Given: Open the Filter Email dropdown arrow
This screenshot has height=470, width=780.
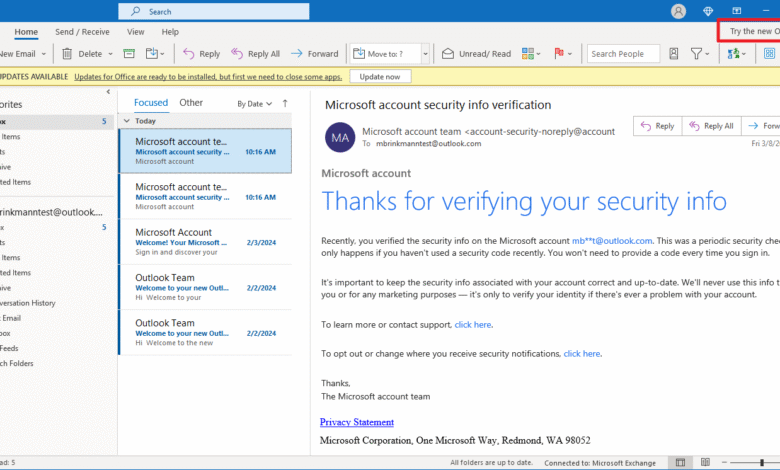Looking at the screenshot, I should (707, 54).
